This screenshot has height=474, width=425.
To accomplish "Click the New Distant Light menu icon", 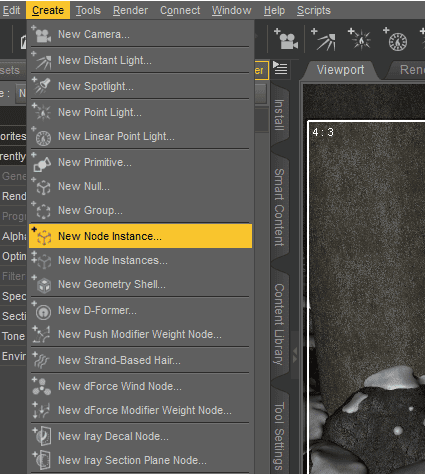I will pyautogui.click(x=41, y=60).
